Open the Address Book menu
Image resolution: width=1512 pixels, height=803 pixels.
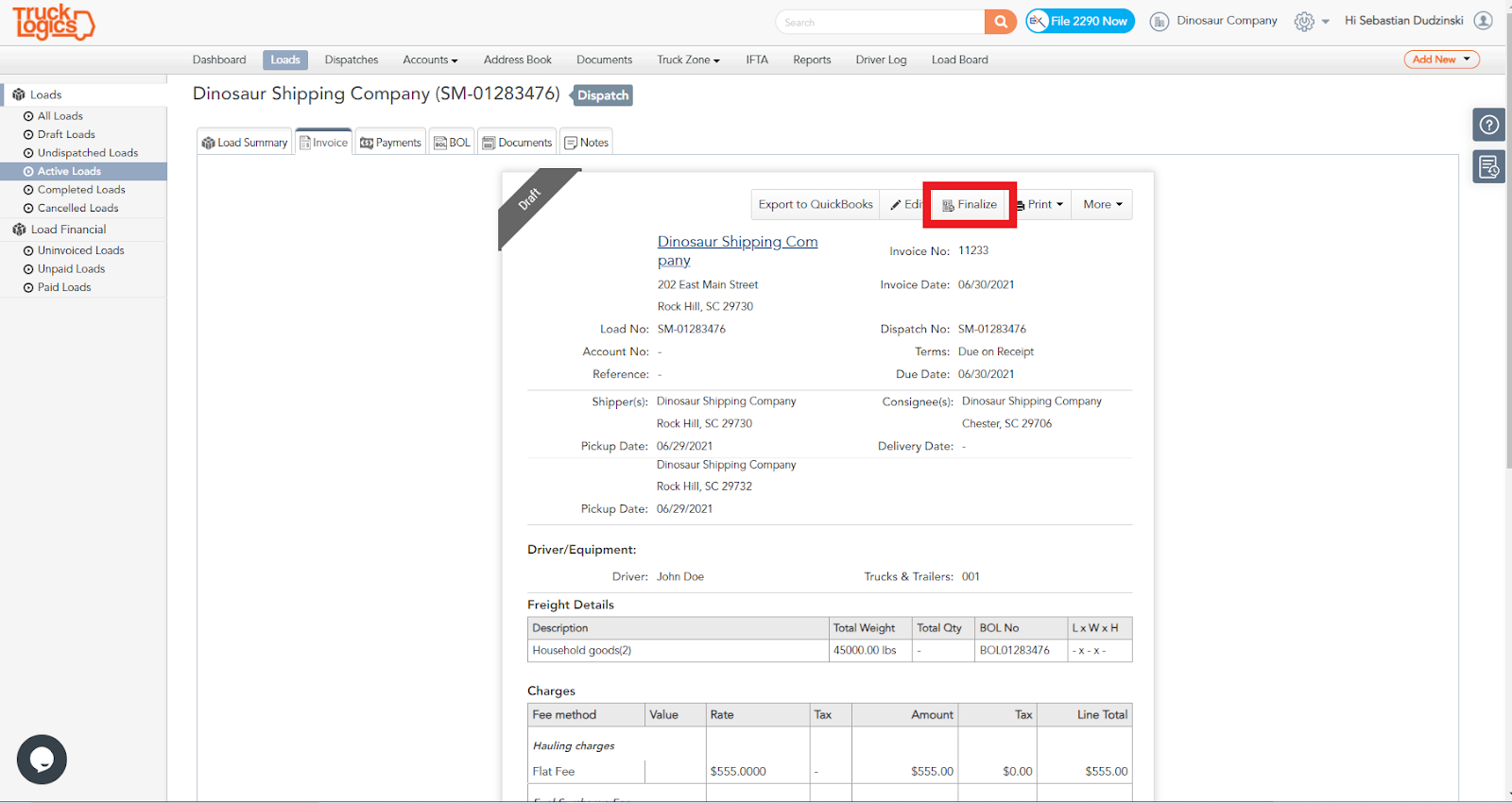pos(518,60)
